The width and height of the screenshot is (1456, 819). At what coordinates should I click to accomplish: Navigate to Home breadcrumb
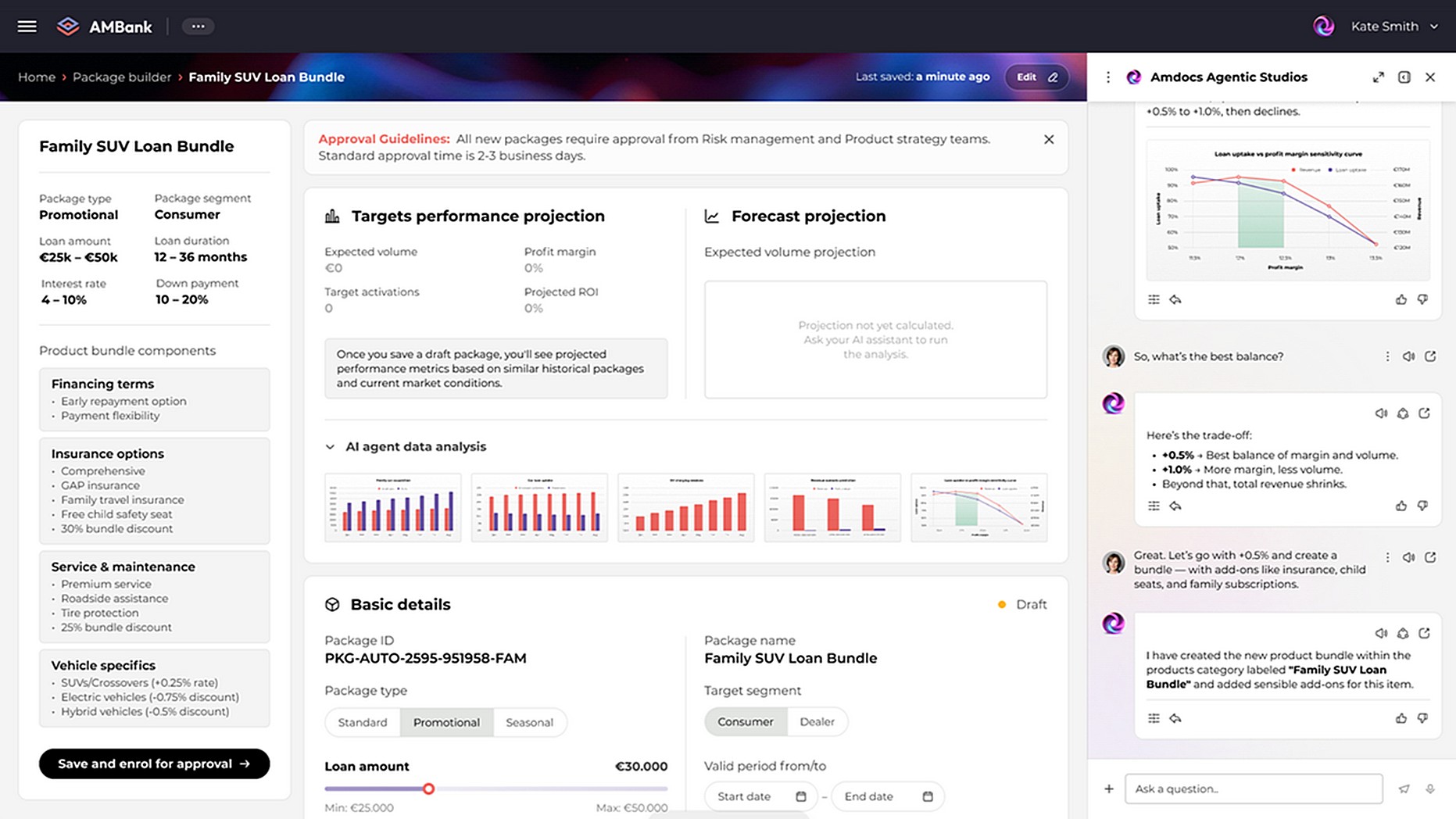[37, 77]
